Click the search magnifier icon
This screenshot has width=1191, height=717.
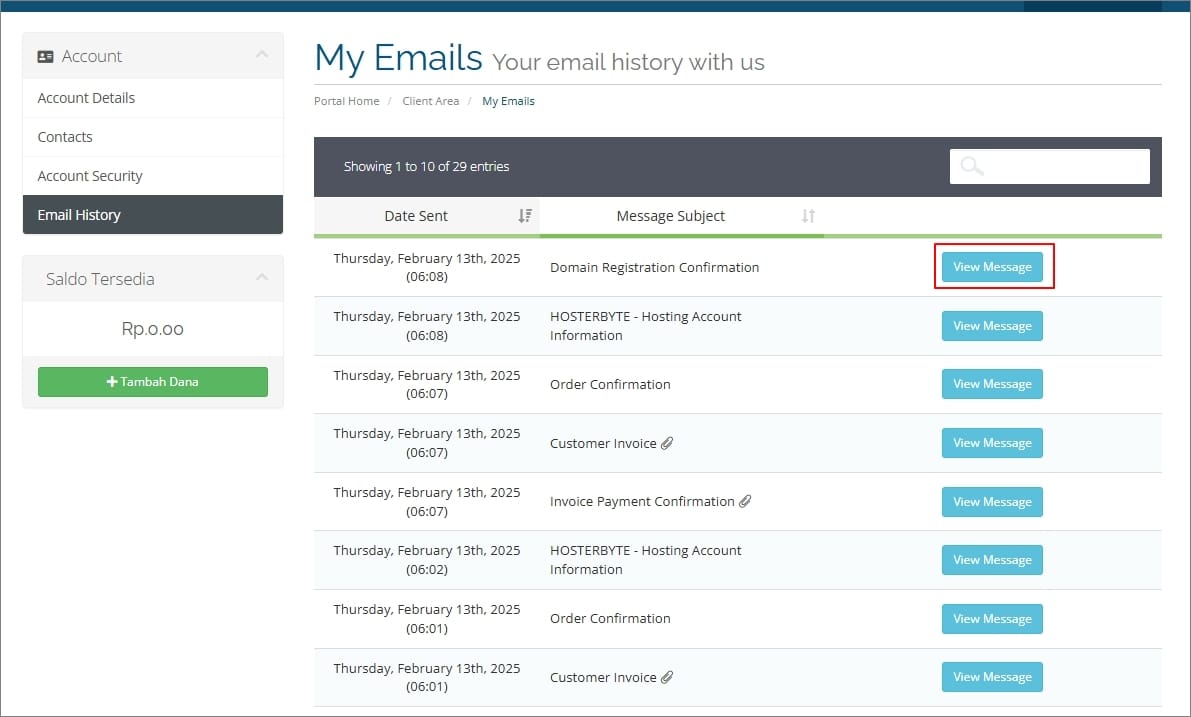click(971, 167)
